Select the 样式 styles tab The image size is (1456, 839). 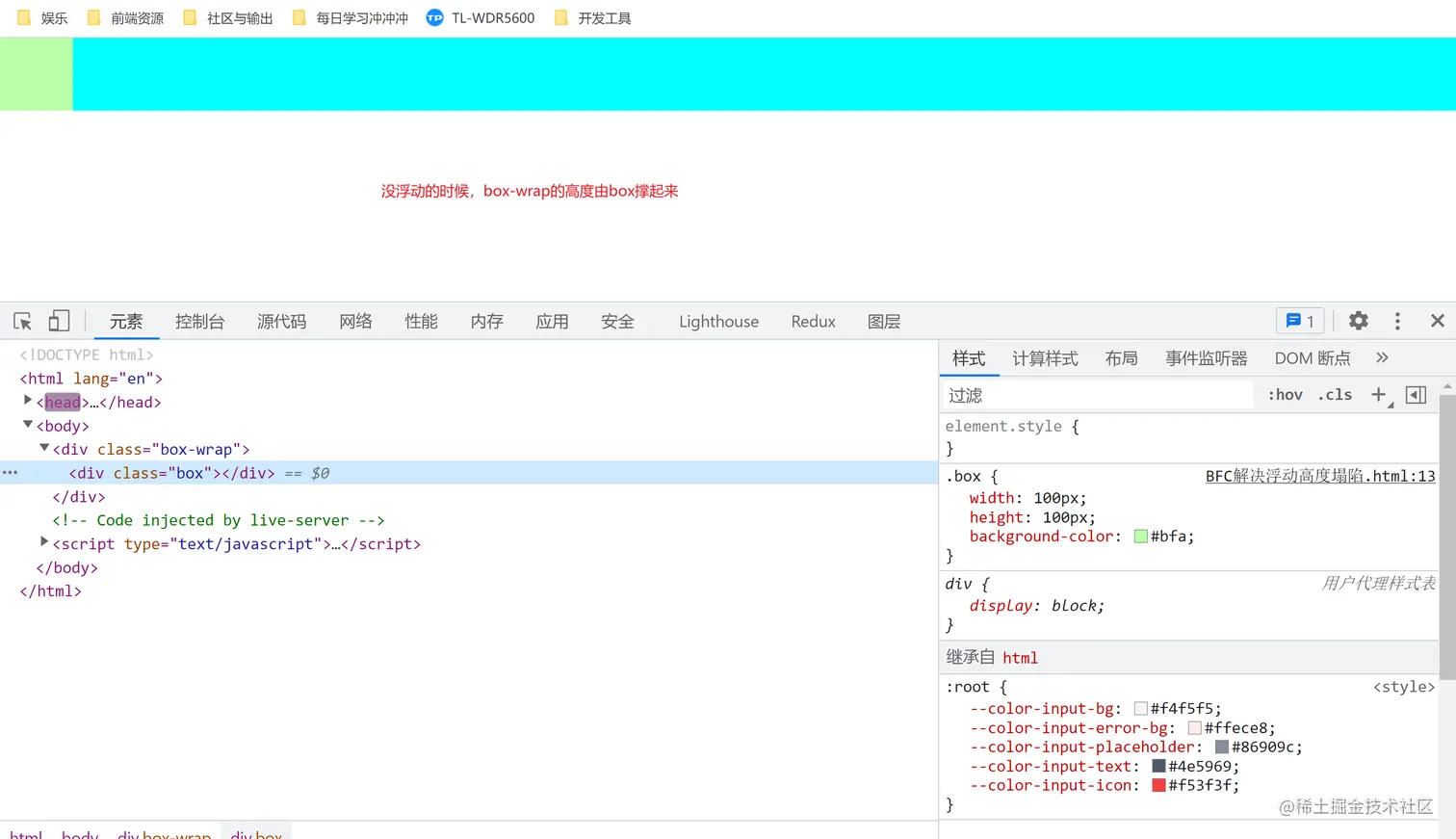tap(969, 357)
